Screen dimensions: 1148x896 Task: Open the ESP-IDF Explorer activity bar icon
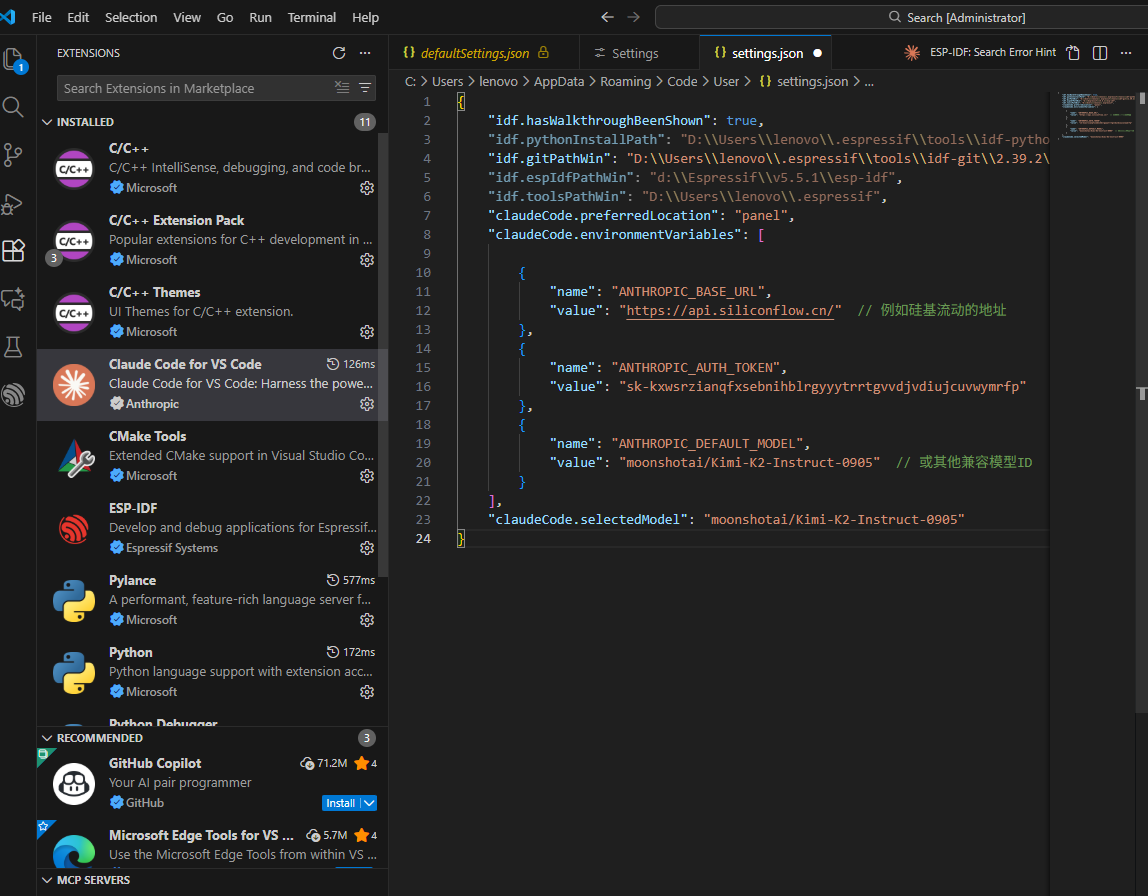click(x=13, y=395)
